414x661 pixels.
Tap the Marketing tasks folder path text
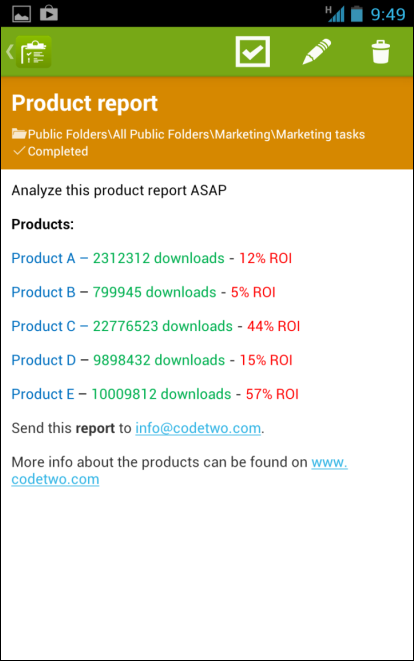[320, 134]
